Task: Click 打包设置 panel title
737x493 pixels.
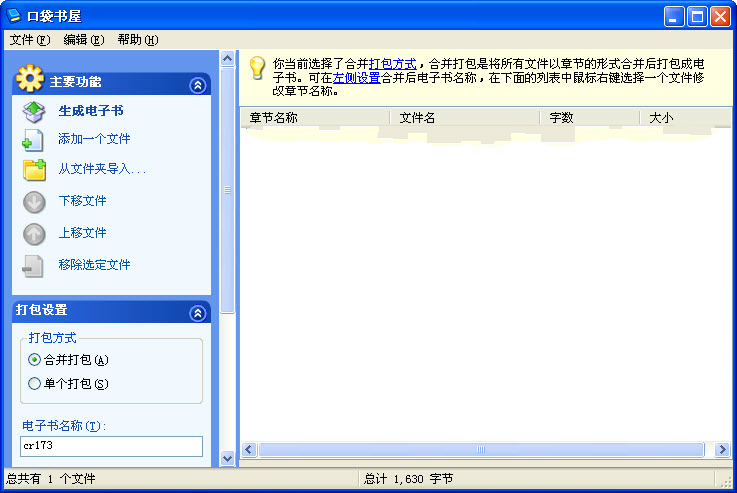Action: point(41,310)
